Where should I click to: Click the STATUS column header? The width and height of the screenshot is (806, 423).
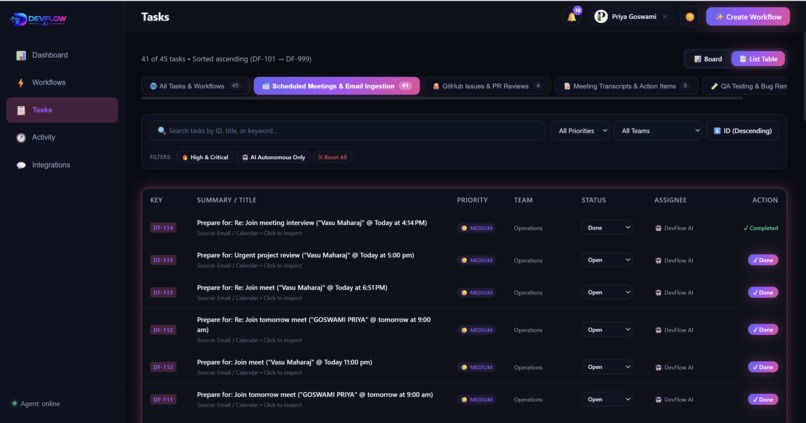click(594, 200)
